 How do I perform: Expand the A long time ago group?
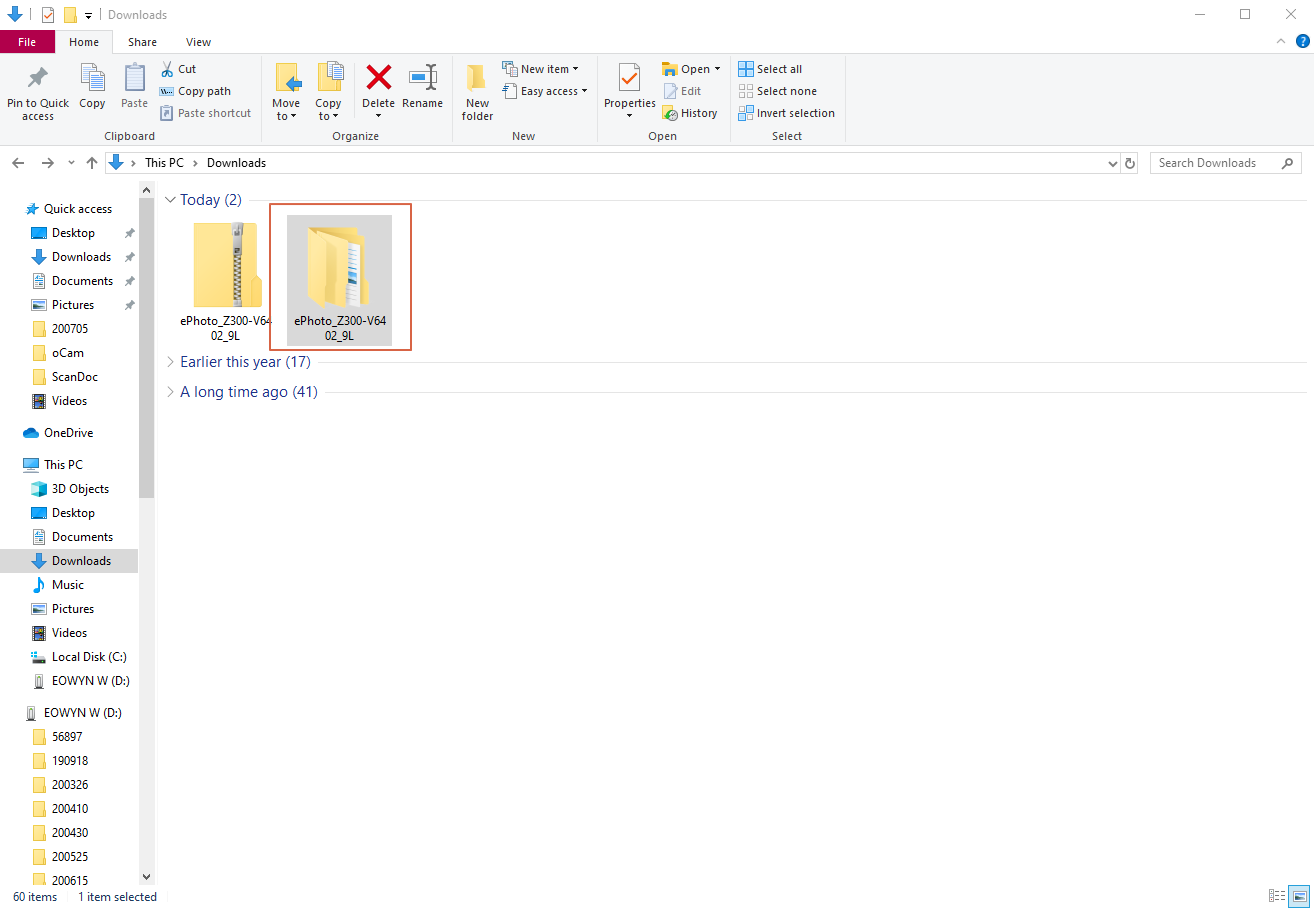coord(170,392)
